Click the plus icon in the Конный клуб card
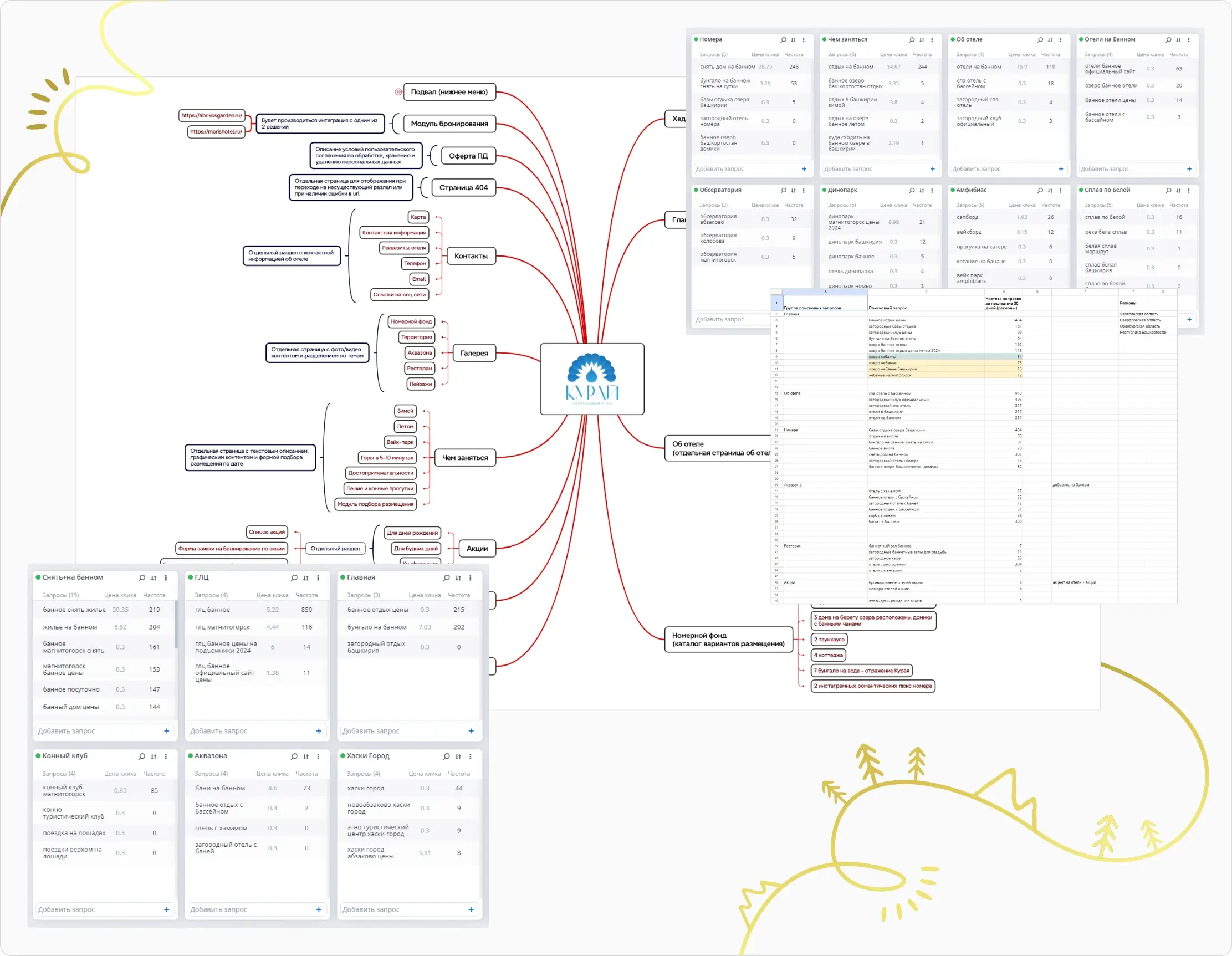The image size is (1232, 956). coord(166,911)
